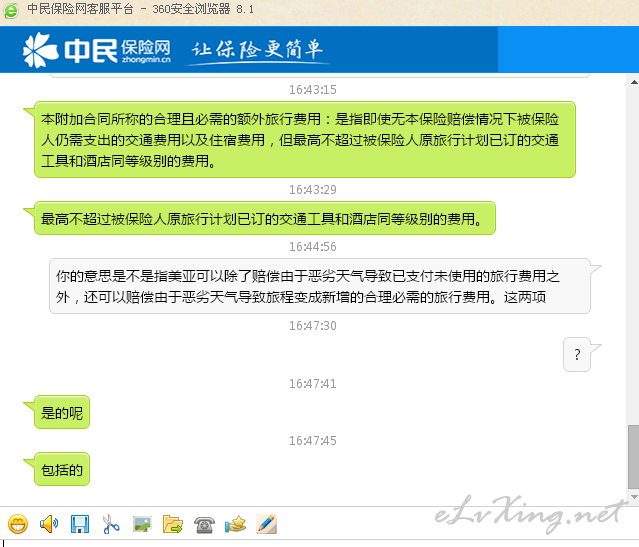Click the timestamp 16:47:45
The height and width of the screenshot is (547, 639).
(x=313, y=441)
